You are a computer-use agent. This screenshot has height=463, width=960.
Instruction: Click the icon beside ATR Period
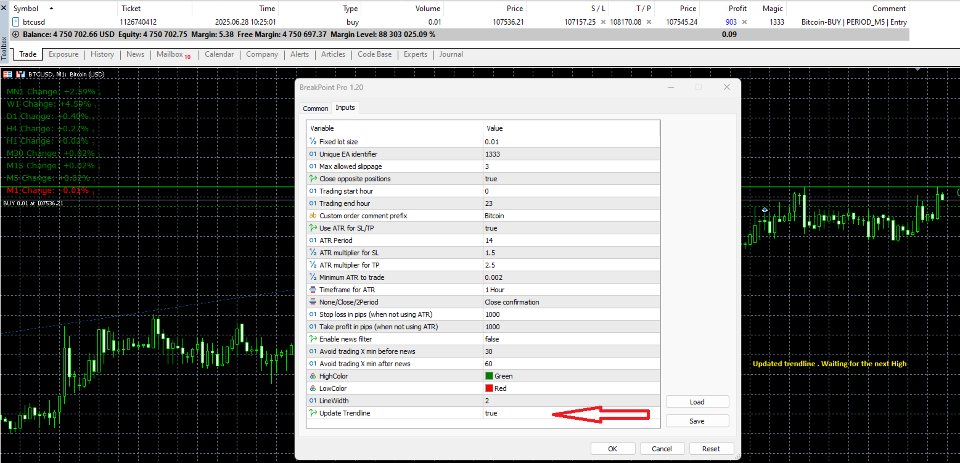(313, 240)
